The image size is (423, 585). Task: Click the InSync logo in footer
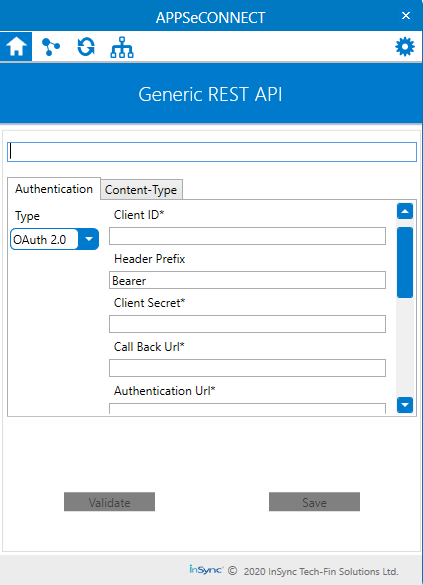point(206,570)
